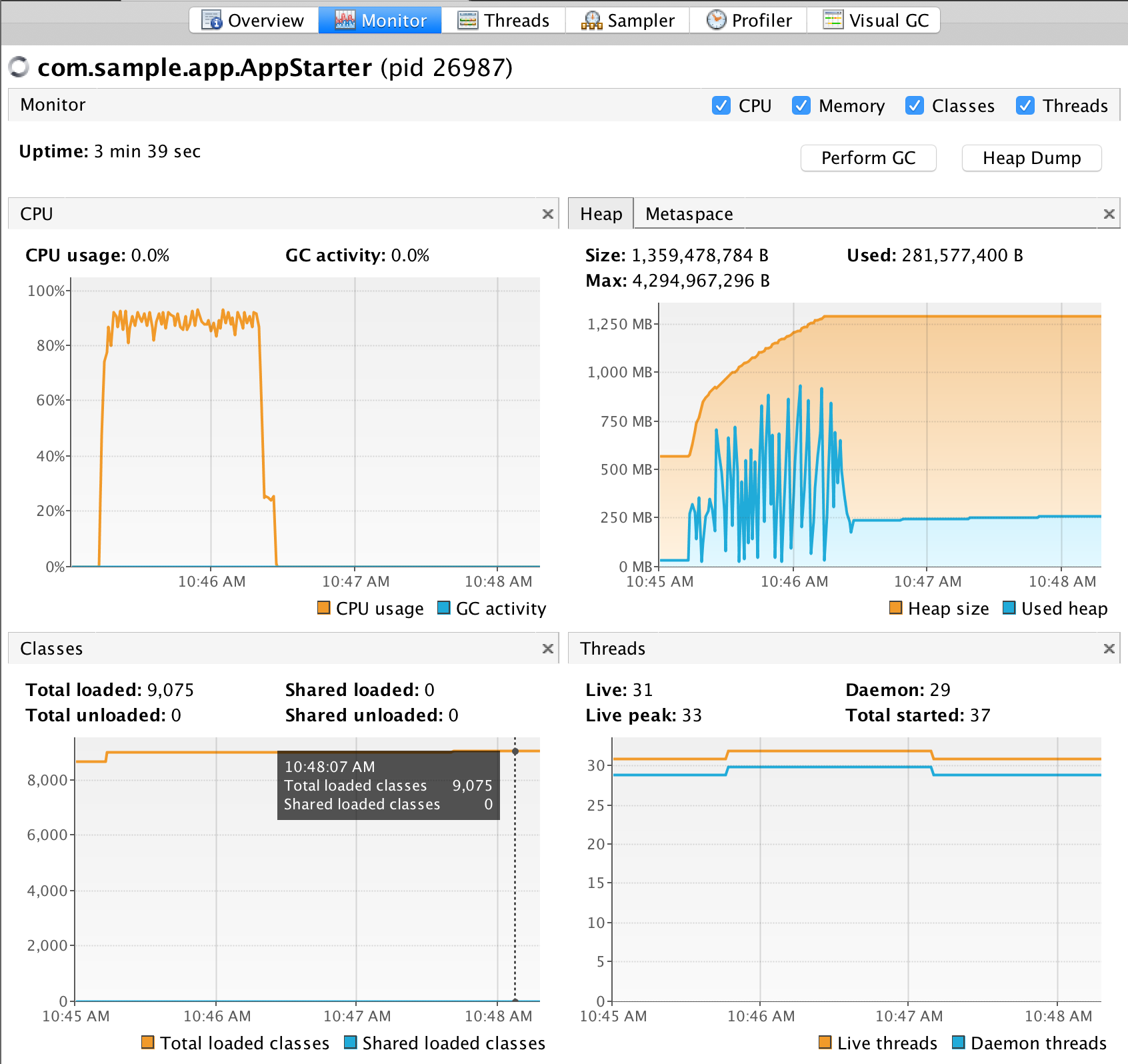Uncheck the CPU checkbox
Viewport: 1128px width, 1064px height.
[x=721, y=105]
